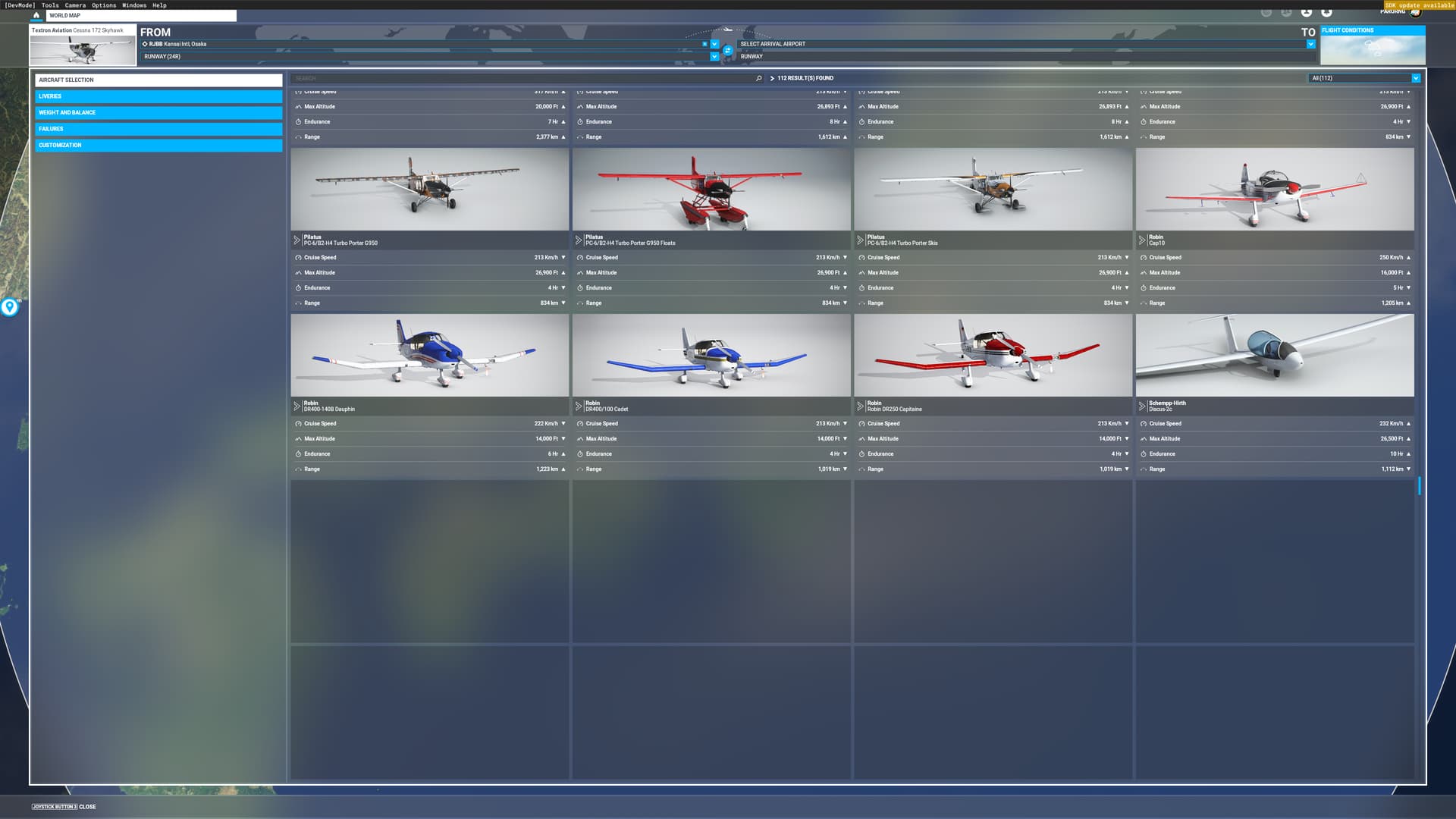Click the clear X icon on RJBB departure field
Viewport: 1456px width, 819px height.
[705, 44]
